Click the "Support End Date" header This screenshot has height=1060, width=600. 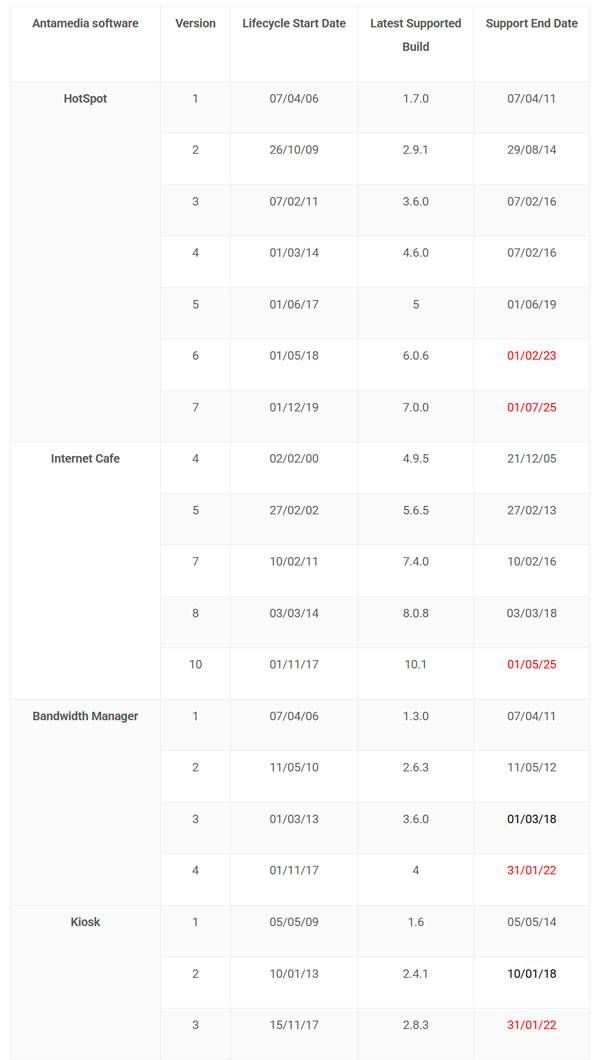[x=531, y=23]
